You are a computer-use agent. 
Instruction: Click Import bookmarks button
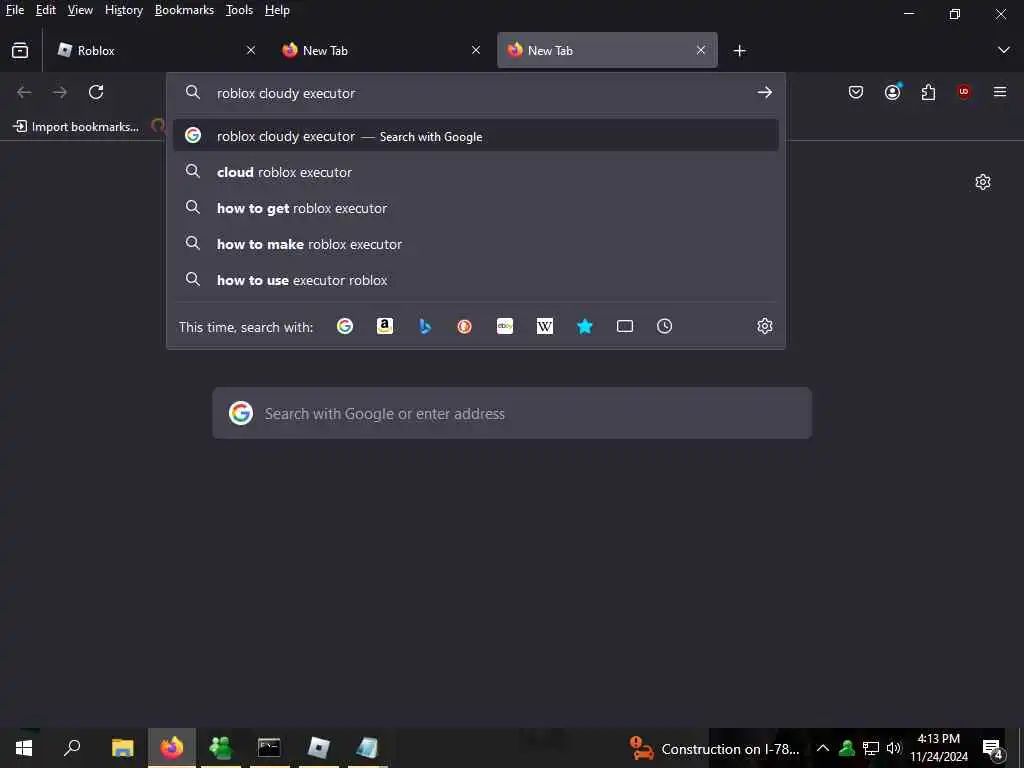click(76, 127)
